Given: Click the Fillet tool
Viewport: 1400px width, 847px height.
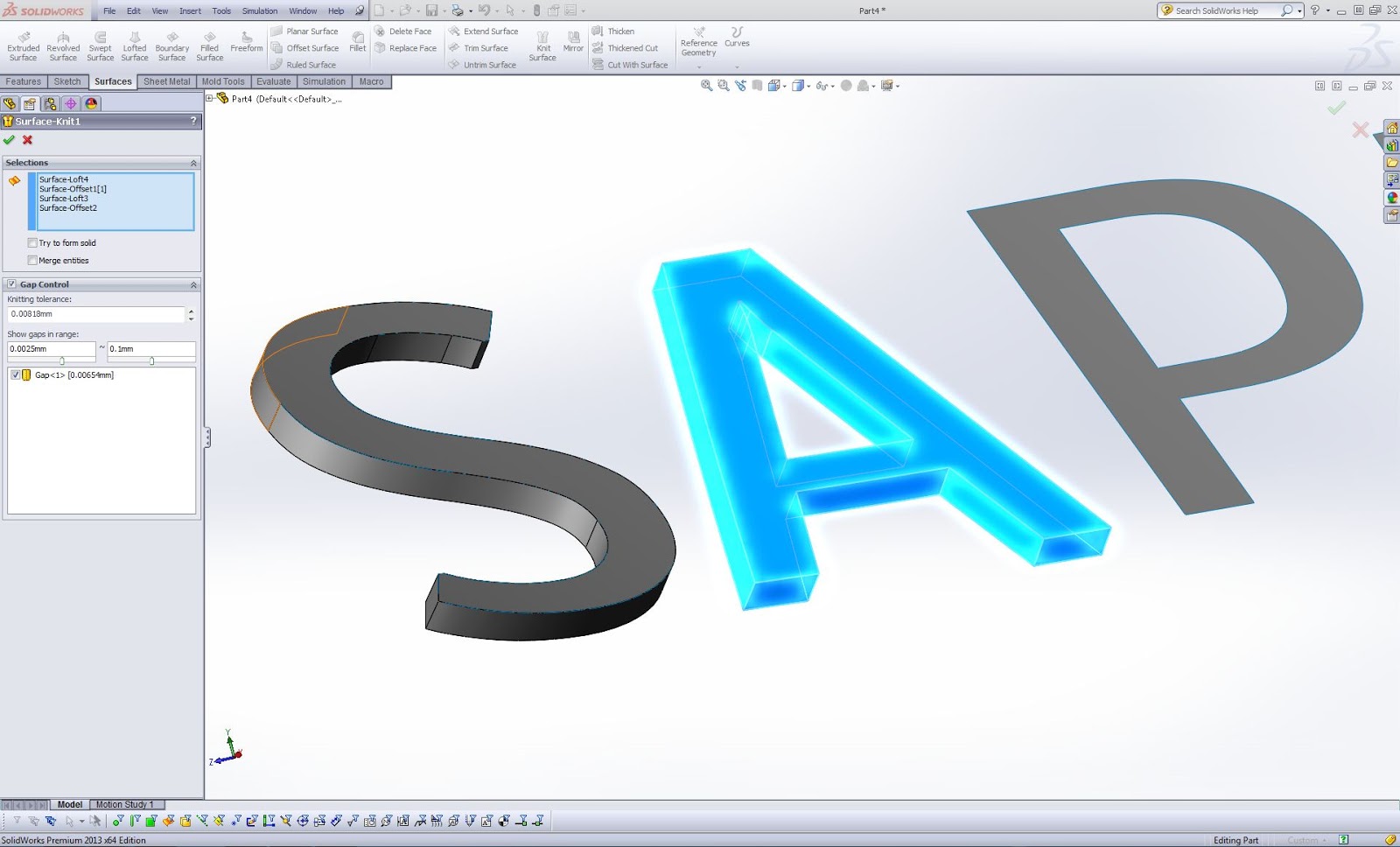Looking at the screenshot, I should [358, 42].
